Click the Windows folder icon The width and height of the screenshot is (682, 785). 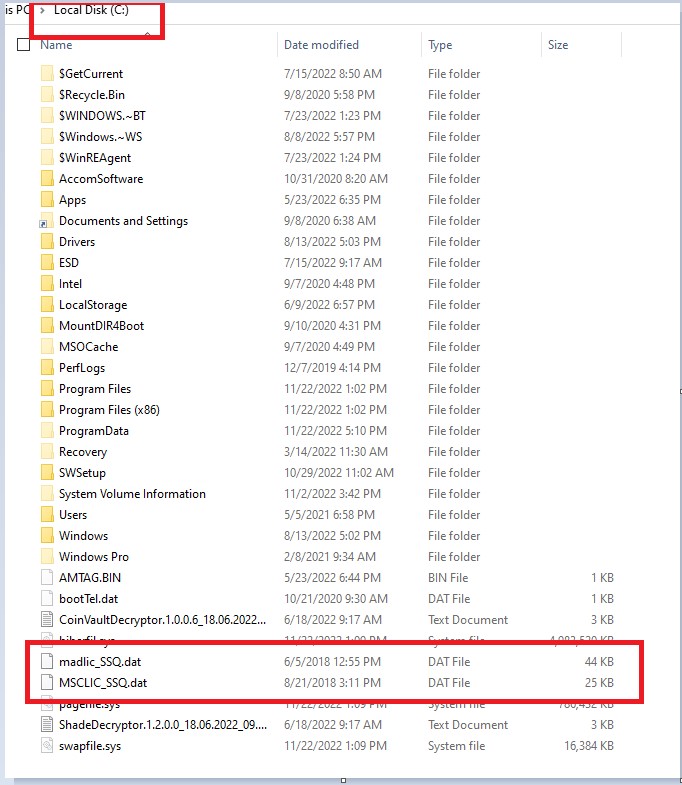tap(46, 536)
